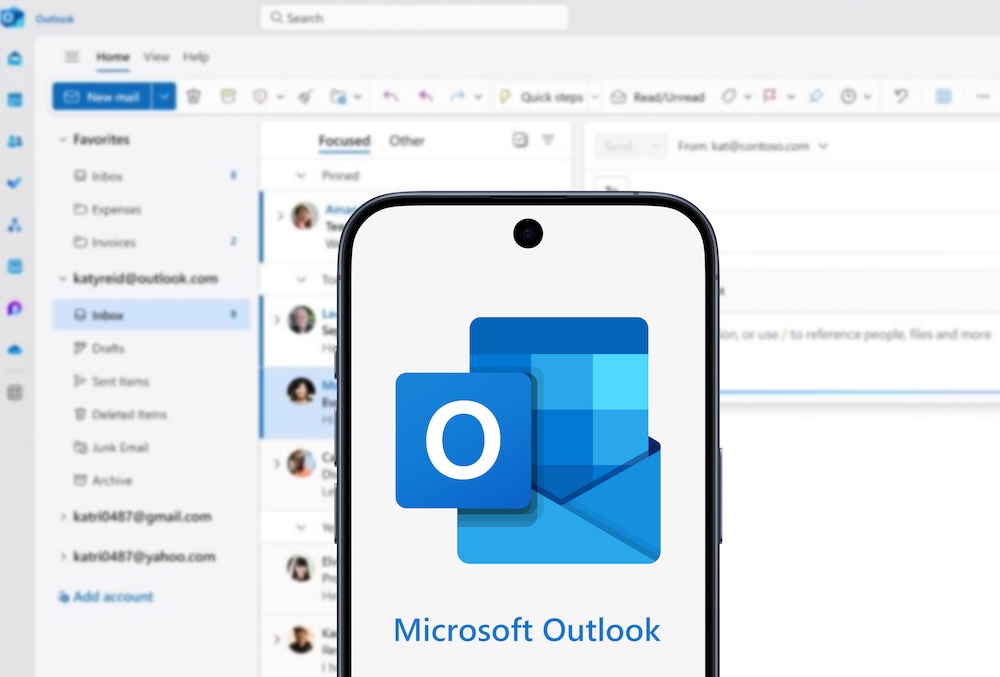Image resolution: width=1000 pixels, height=677 pixels.
Task: Click the Snooze clock icon
Action: [848, 96]
